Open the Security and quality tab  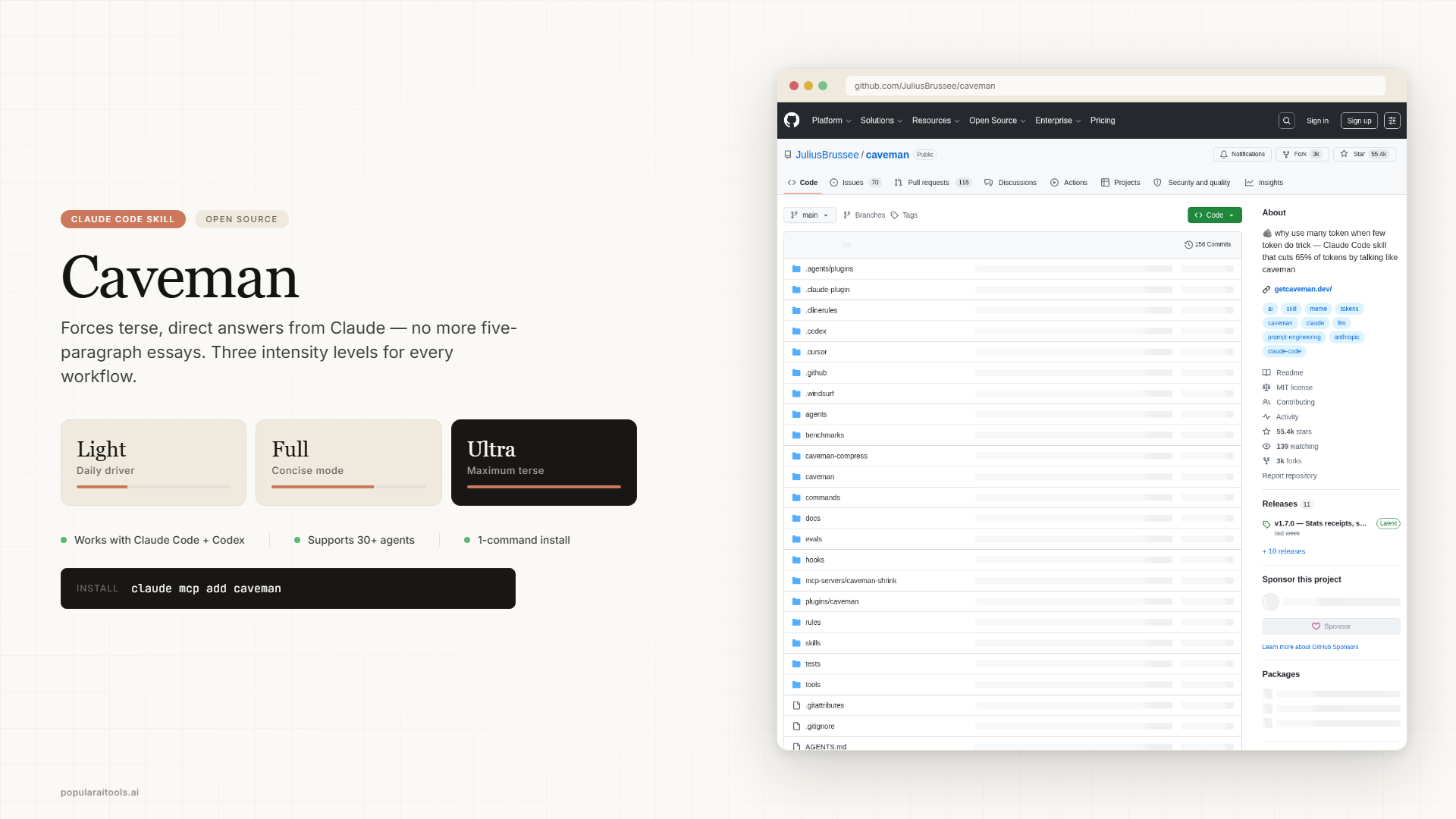click(1191, 183)
